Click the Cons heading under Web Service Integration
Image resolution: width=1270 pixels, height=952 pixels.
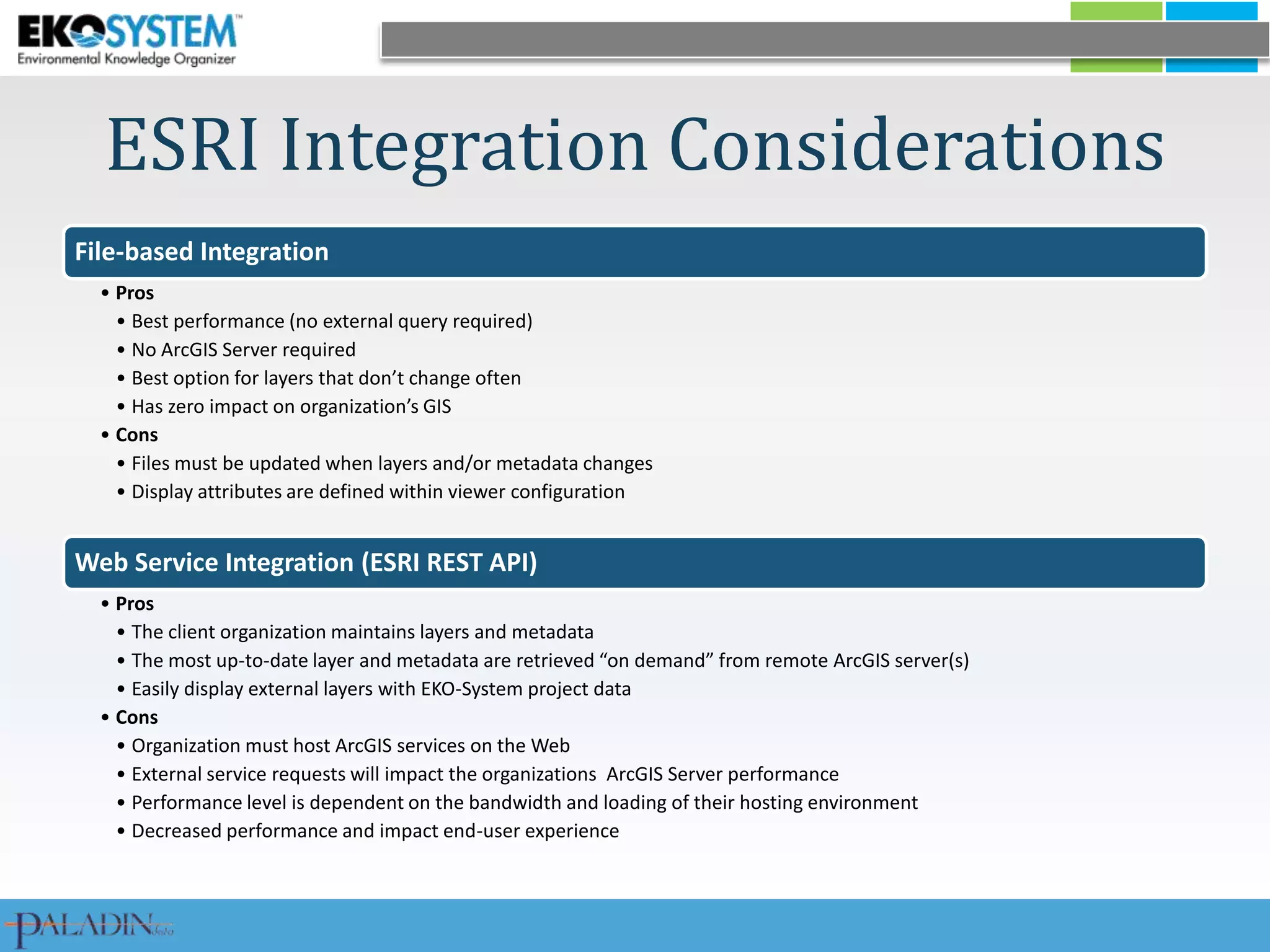click(136, 717)
